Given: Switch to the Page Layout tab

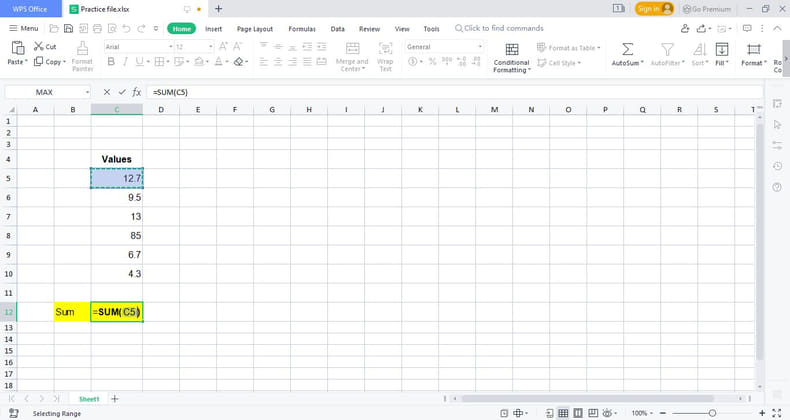Looking at the screenshot, I should tap(255, 29).
